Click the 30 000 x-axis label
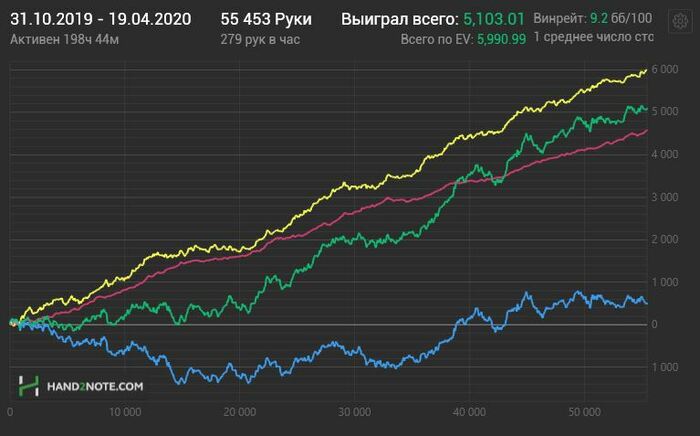Image resolution: width=700 pixels, height=436 pixels. tap(354, 411)
